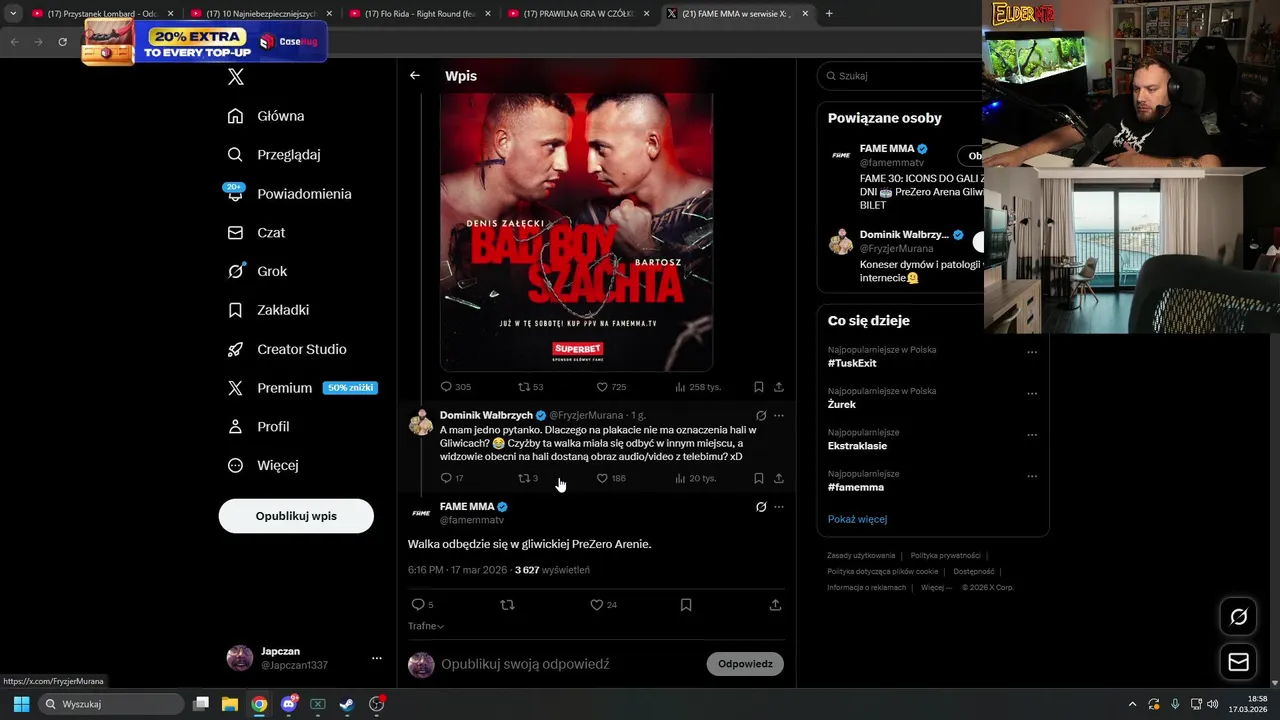
Task: Click the Odpowiedz button
Action: (x=745, y=664)
